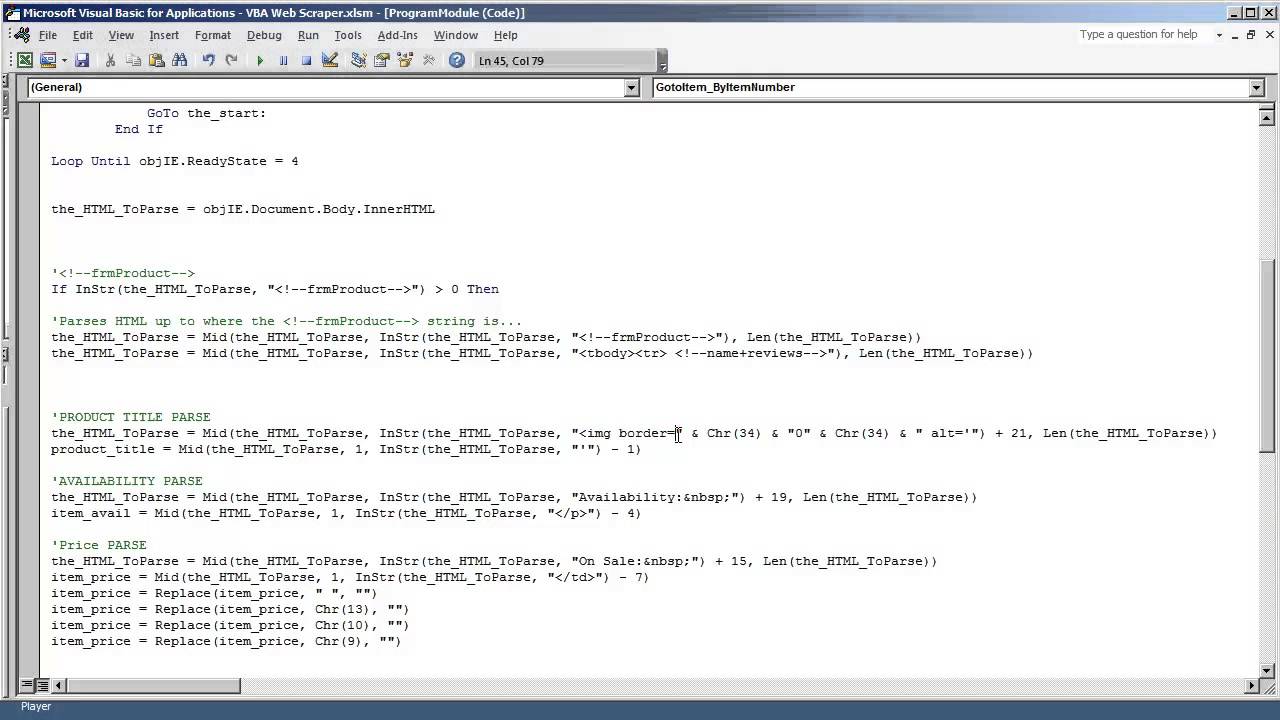The image size is (1280, 720).
Task: Click the Redo arrow icon
Action: tap(231, 60)
